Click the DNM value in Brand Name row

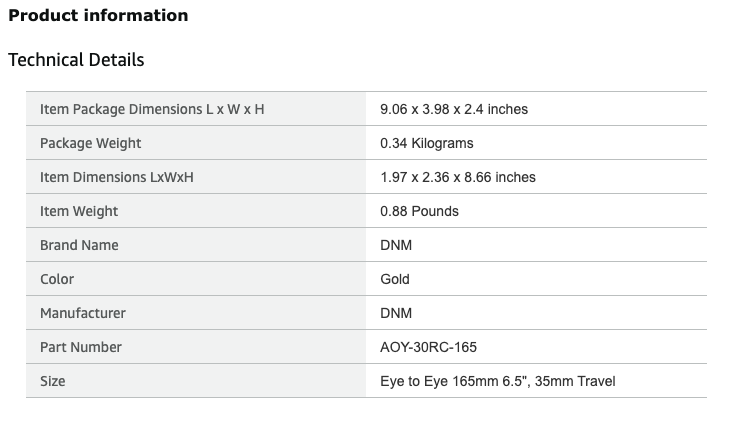(x=396, y=245)
